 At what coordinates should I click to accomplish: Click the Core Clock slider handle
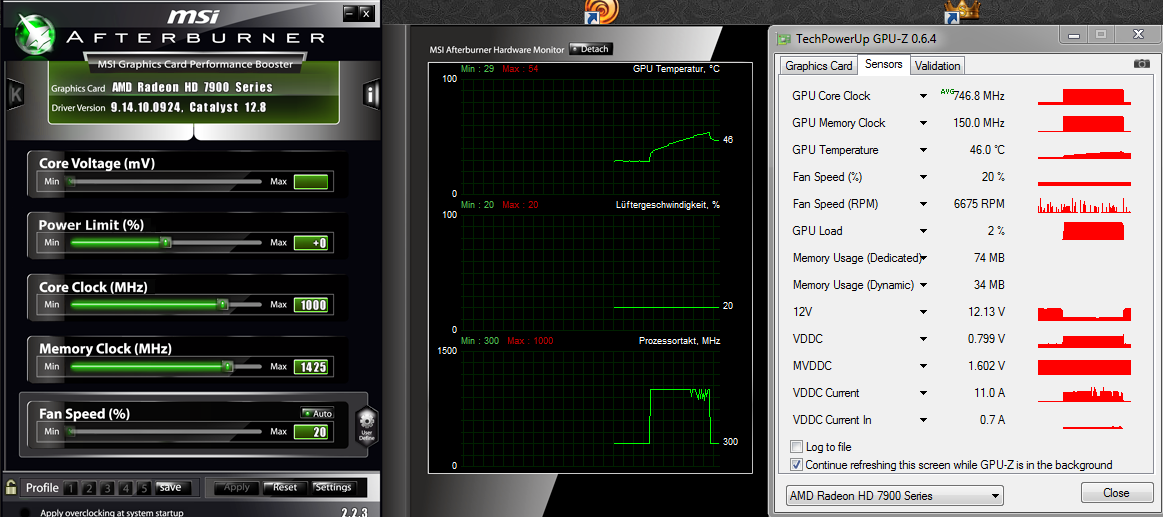click(223, 304)
